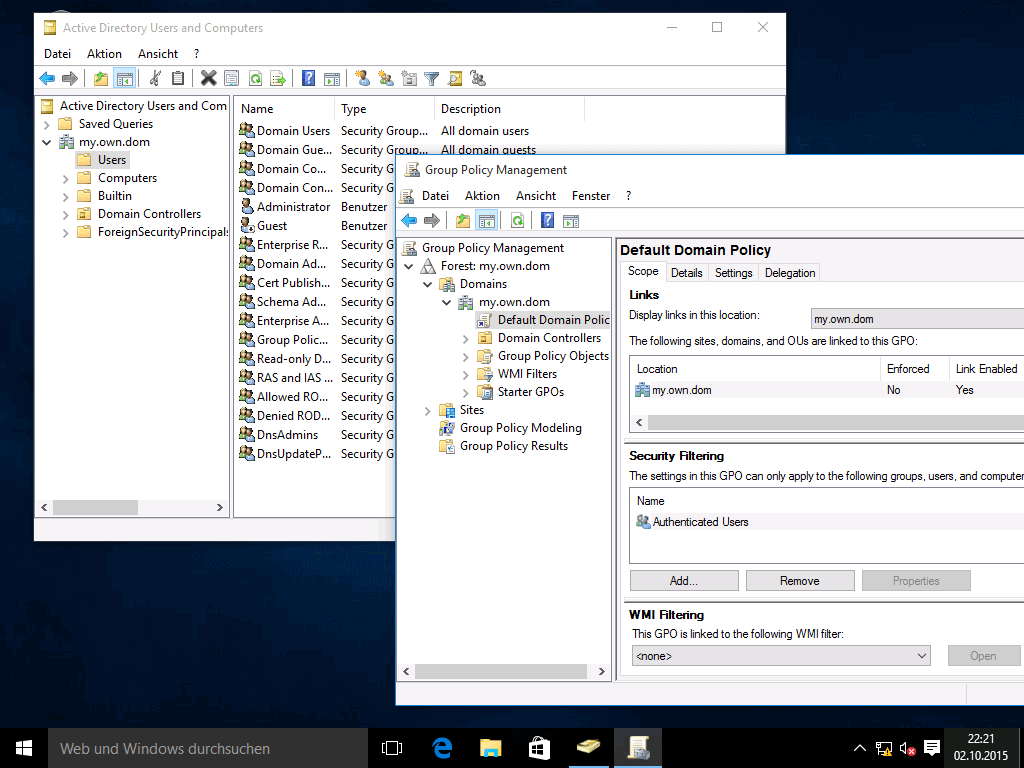Create a new organizational unit via toolbar icon
The height and width of the screenshot is (768, 1024).
click(x=409, y=79)
